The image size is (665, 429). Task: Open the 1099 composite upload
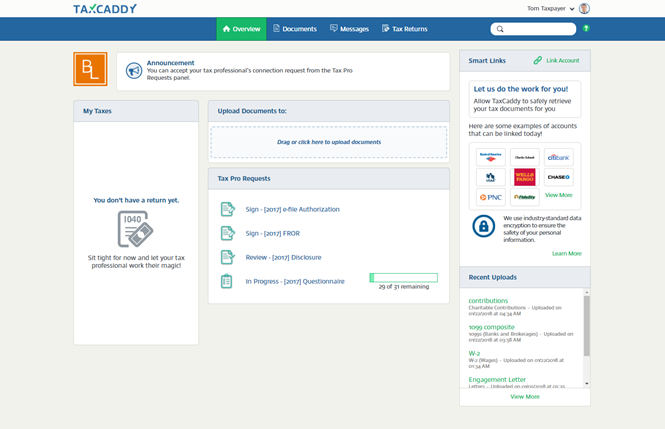pyautogui.click(x=491, y=327)
